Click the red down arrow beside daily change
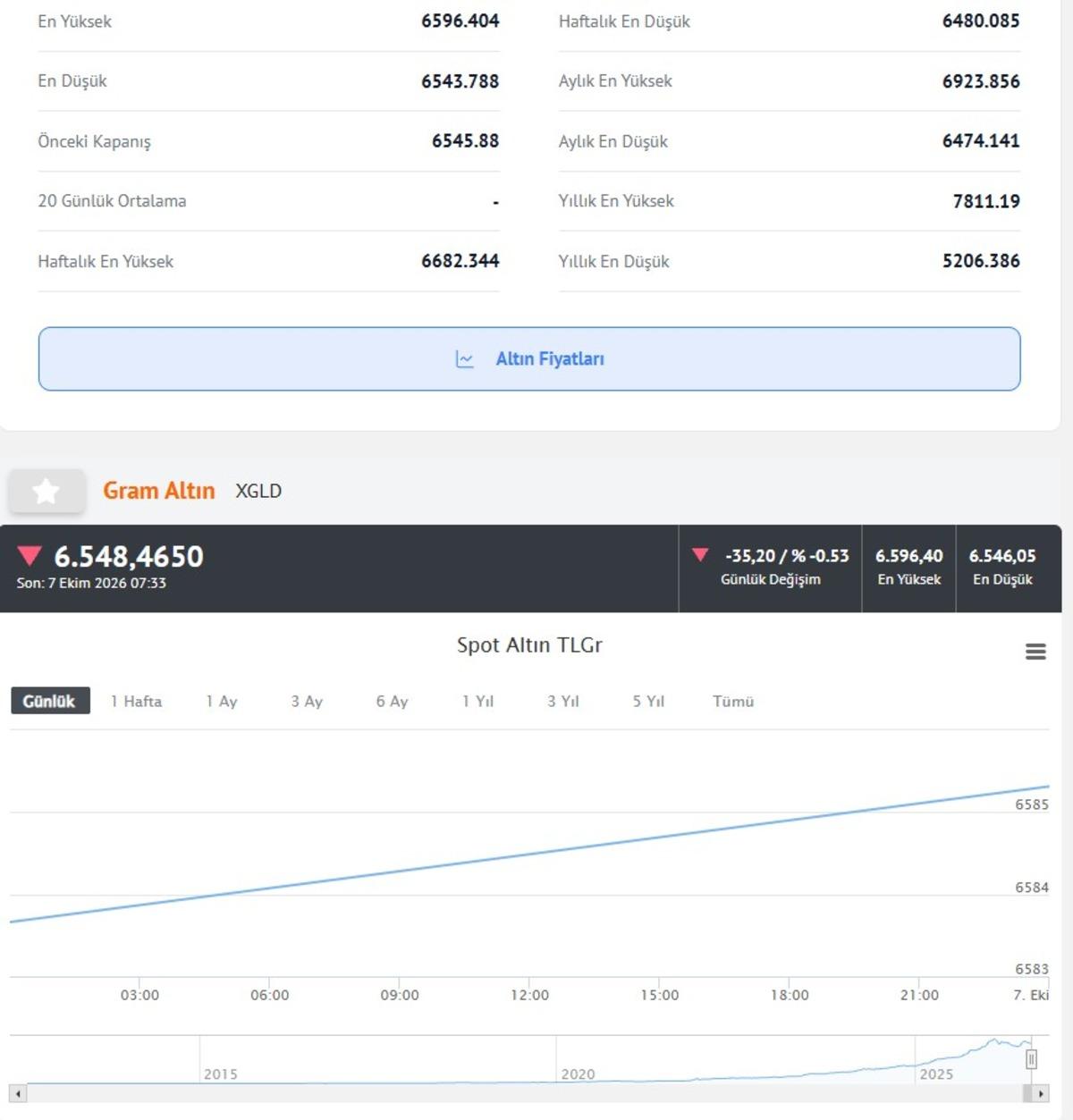The height and width of the screenshot is (1120, 1073). [x=700, y=555]
